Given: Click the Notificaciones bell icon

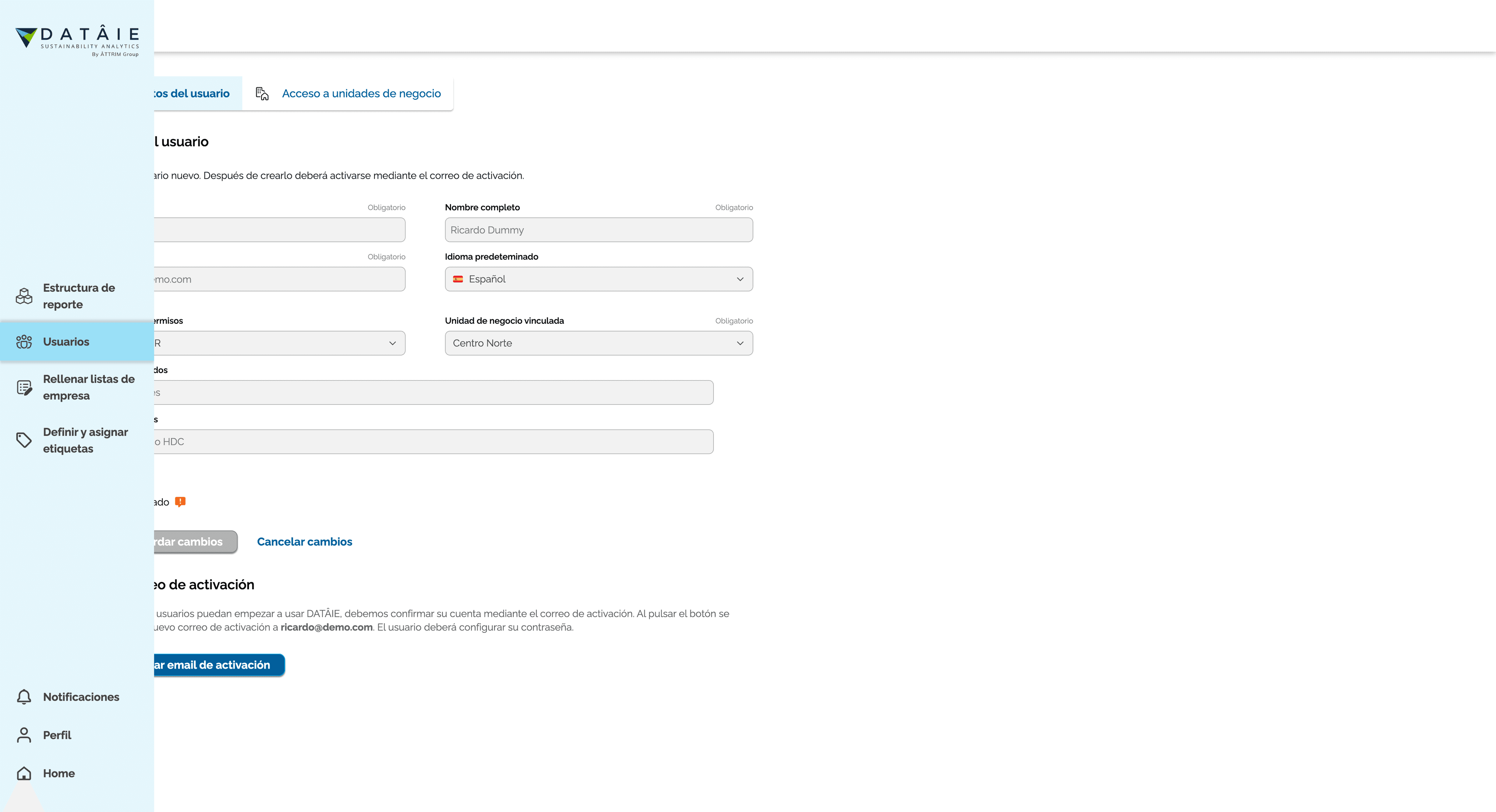Looking at the screenshot, I should [24, 697].
